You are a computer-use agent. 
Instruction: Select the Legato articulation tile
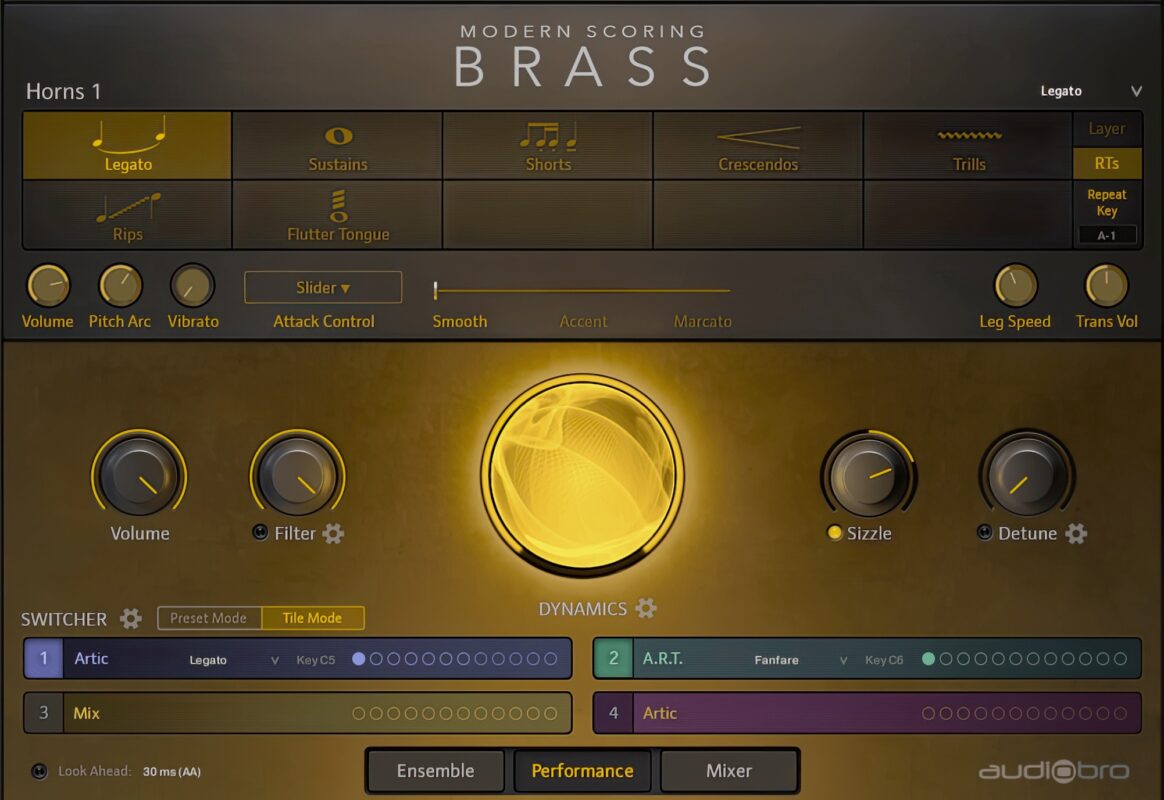128,145
